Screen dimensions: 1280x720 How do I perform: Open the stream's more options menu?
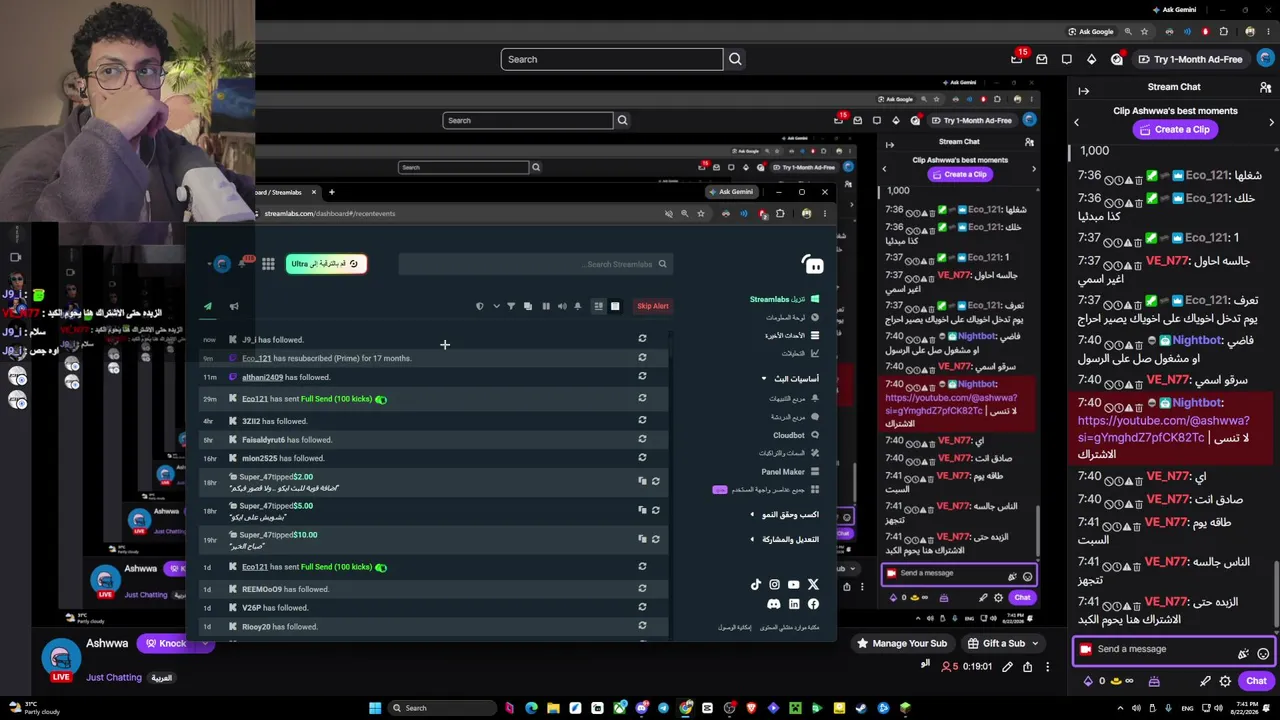[x=1047, y=667]
